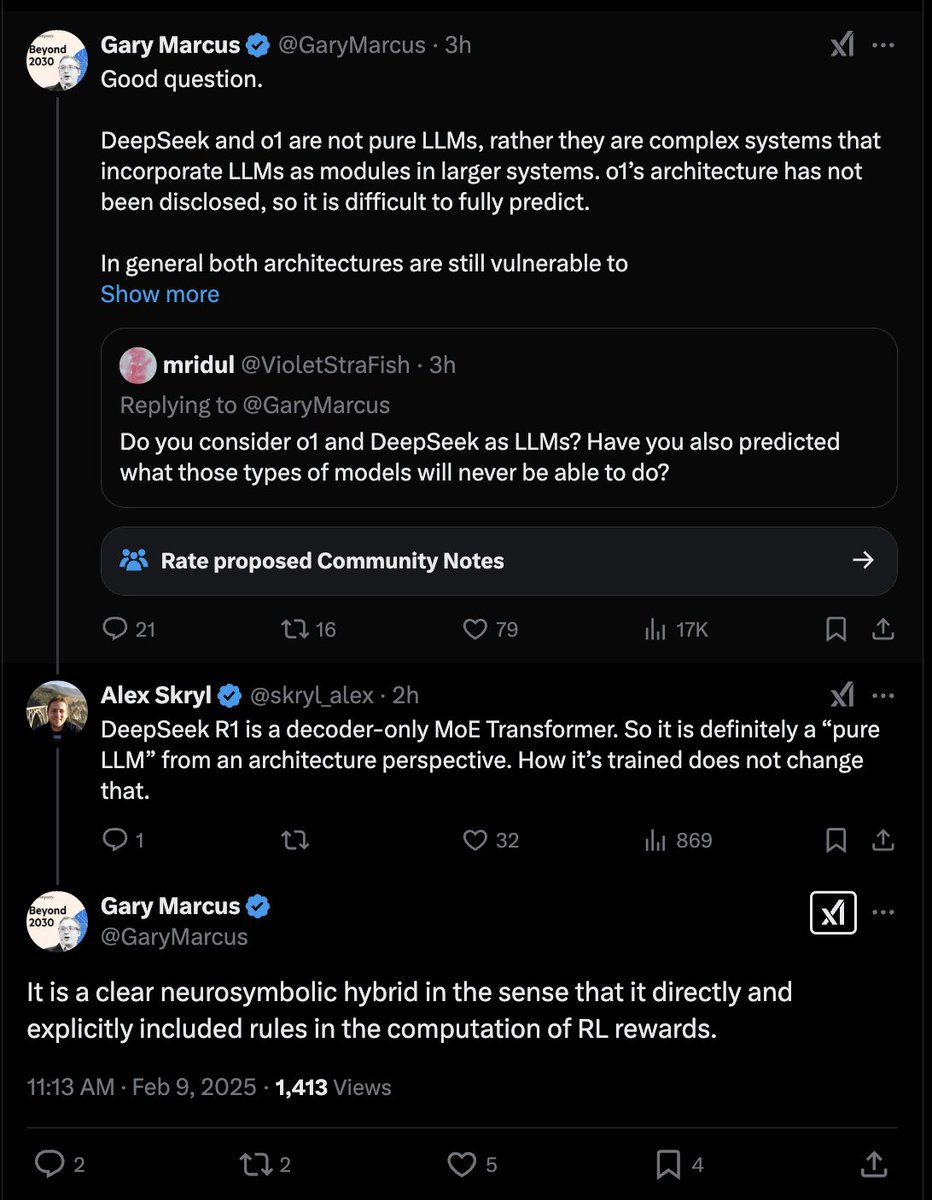Open the quoted tweet by mridul
The image size is (932, 1200).
(x=499, y=418)
